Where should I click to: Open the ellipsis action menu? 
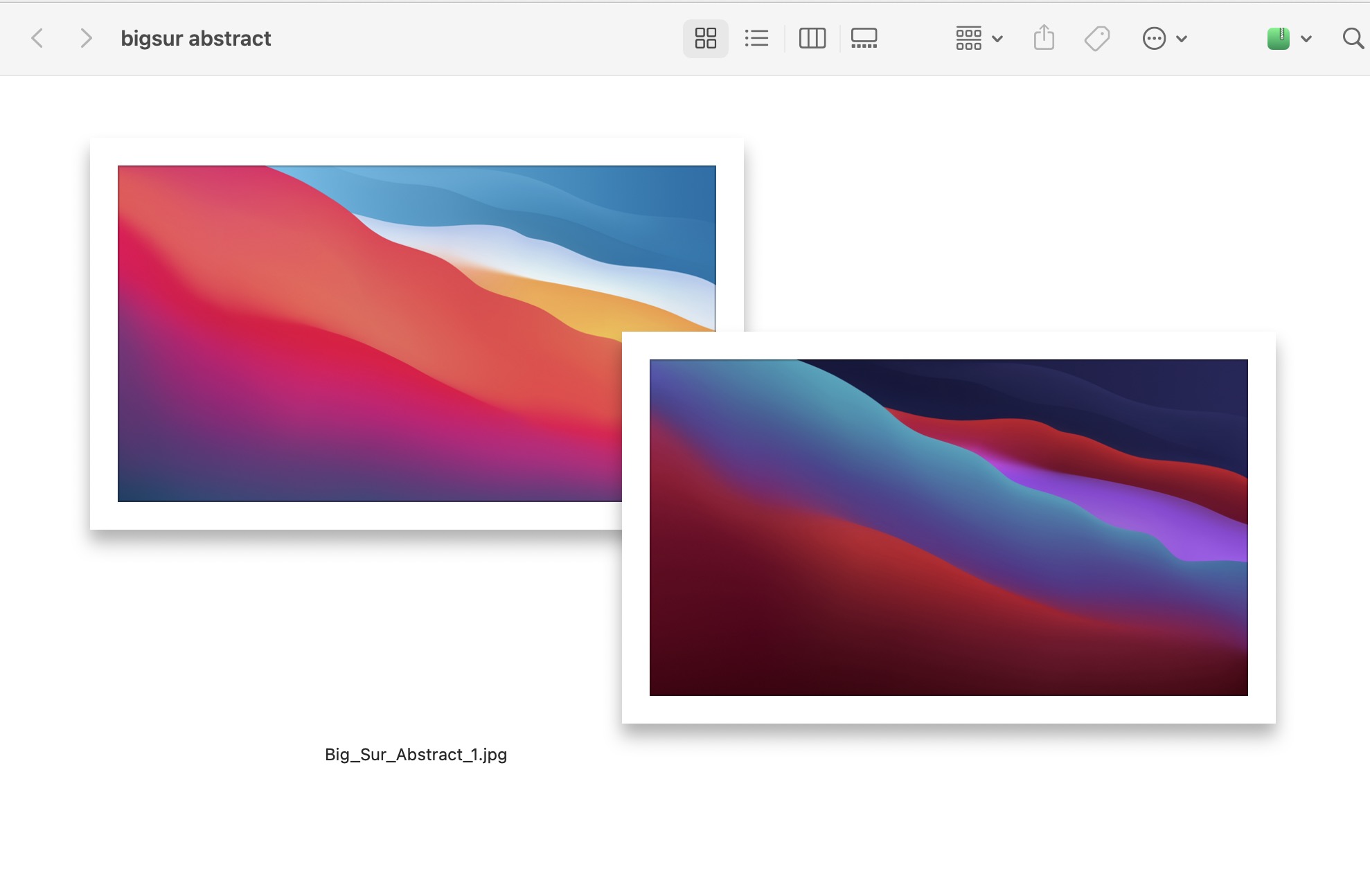coord(1154,38)
